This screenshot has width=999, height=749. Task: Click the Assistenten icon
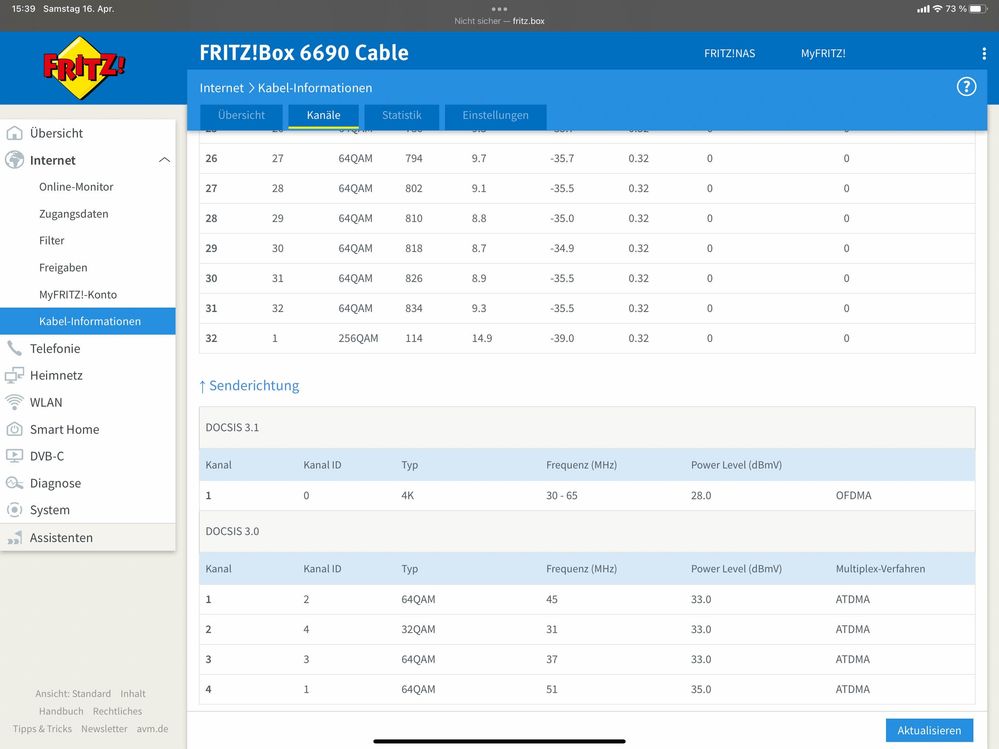pos(14,538)
